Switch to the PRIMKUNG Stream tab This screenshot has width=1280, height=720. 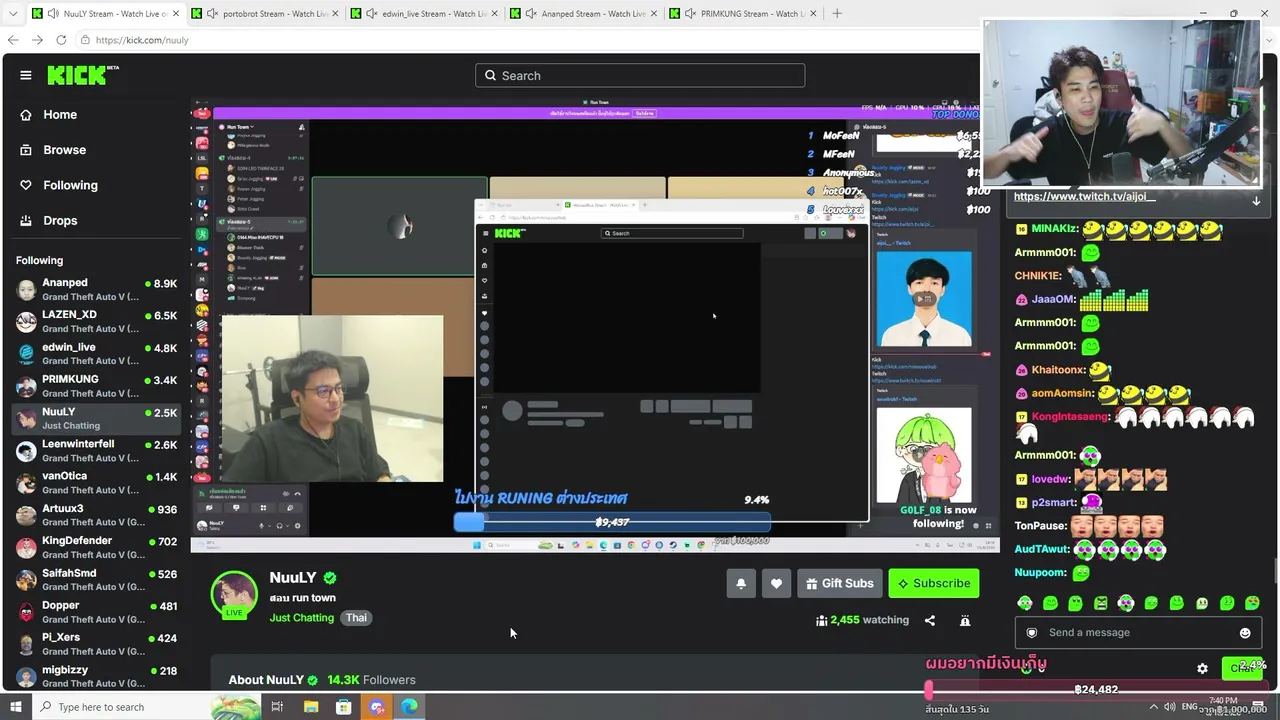tap(745, 14)
